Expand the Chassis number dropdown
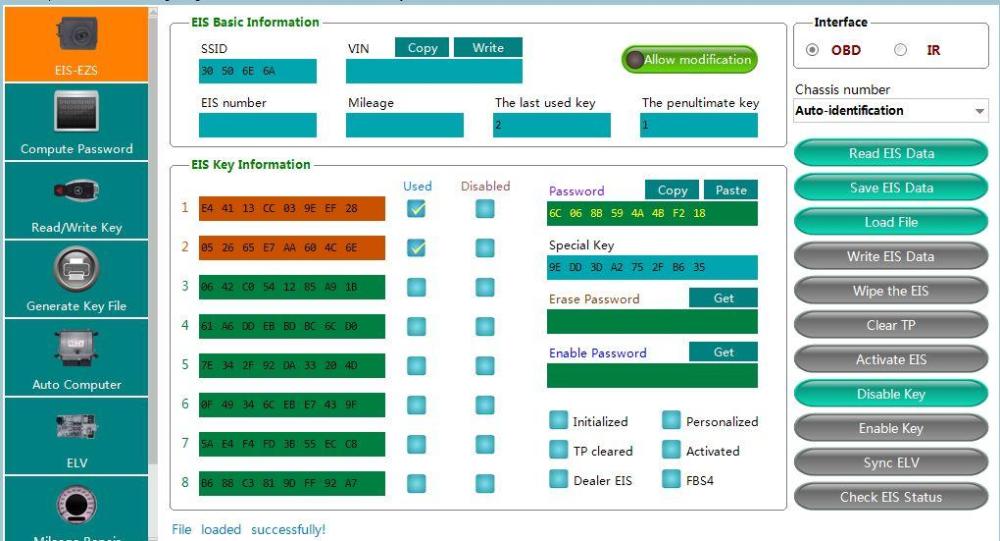The height and width of the screenshot is (541, 1000). pos(979,111)
